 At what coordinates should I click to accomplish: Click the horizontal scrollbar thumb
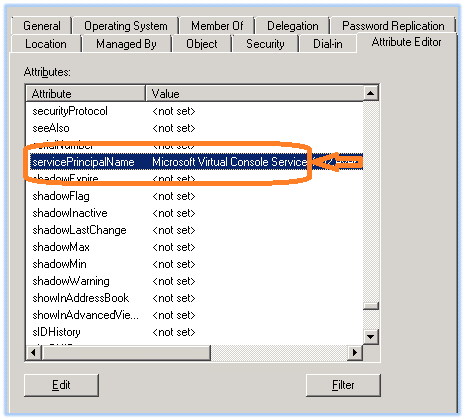pos(126,353)
